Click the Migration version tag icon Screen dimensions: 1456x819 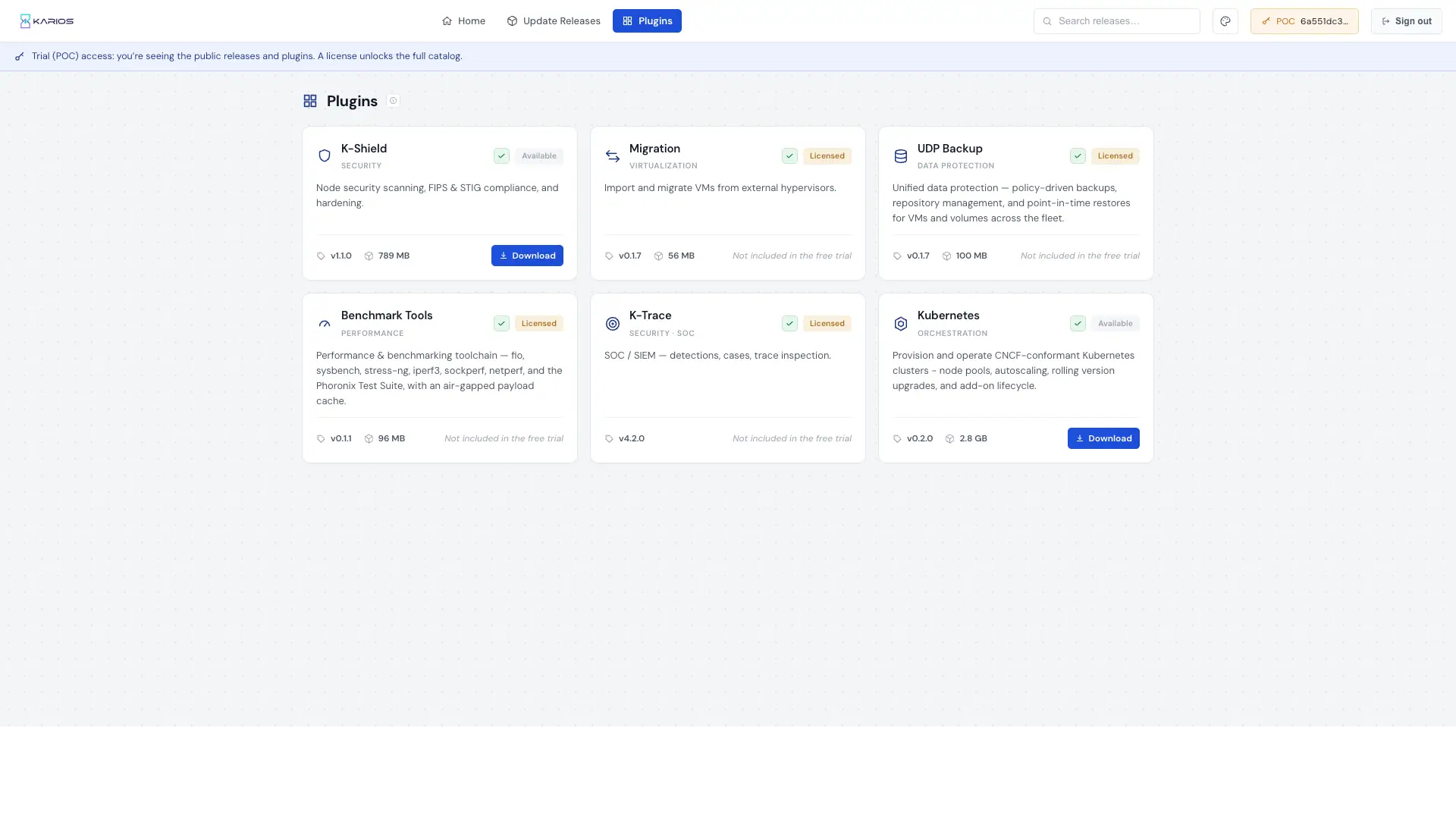[x=609, y=256]
